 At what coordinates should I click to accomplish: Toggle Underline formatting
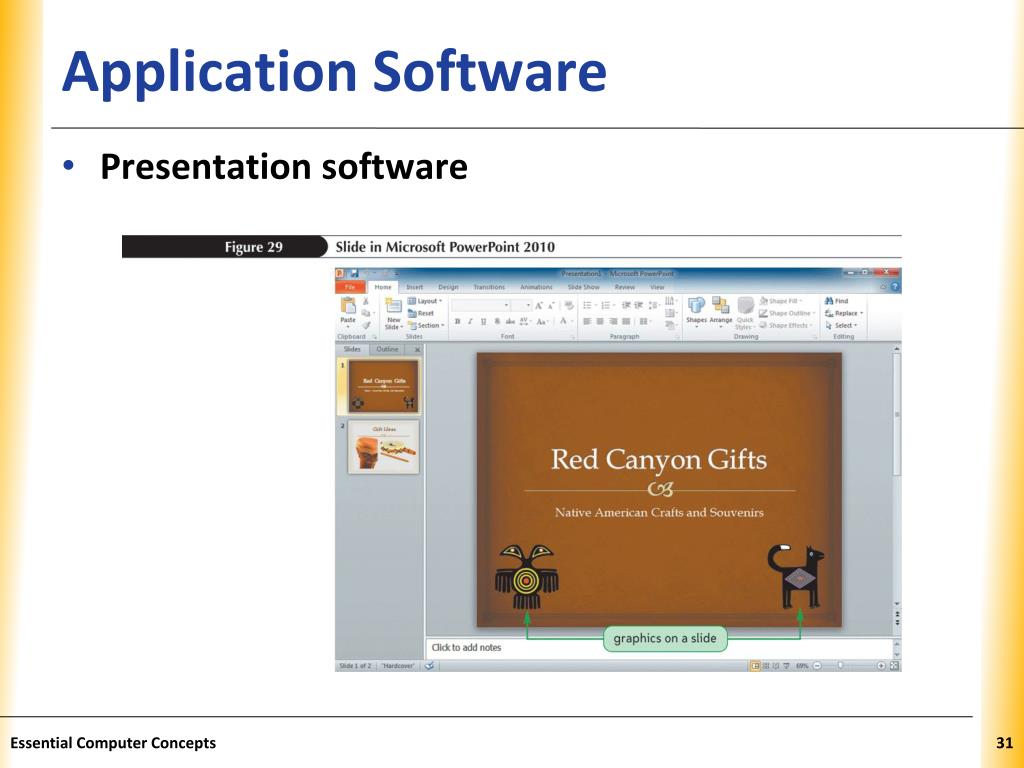(483, 321)
